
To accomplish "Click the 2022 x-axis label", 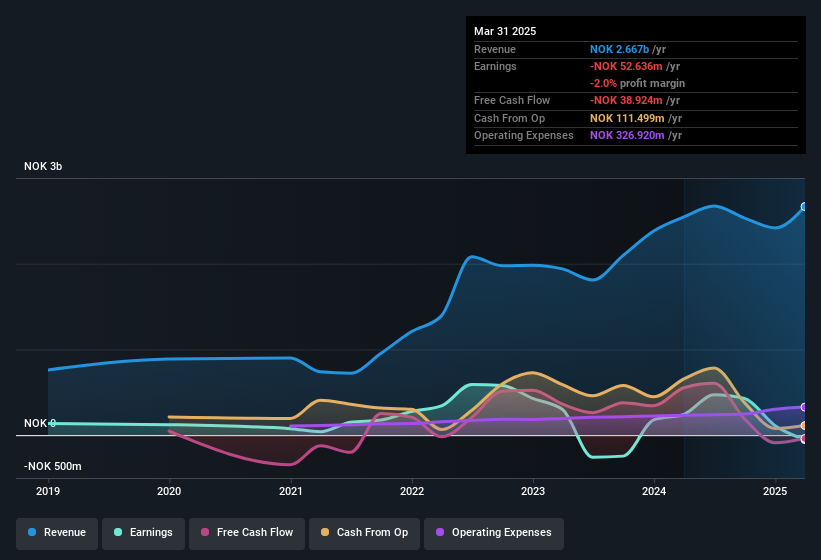I will click(x=412, y=491).
